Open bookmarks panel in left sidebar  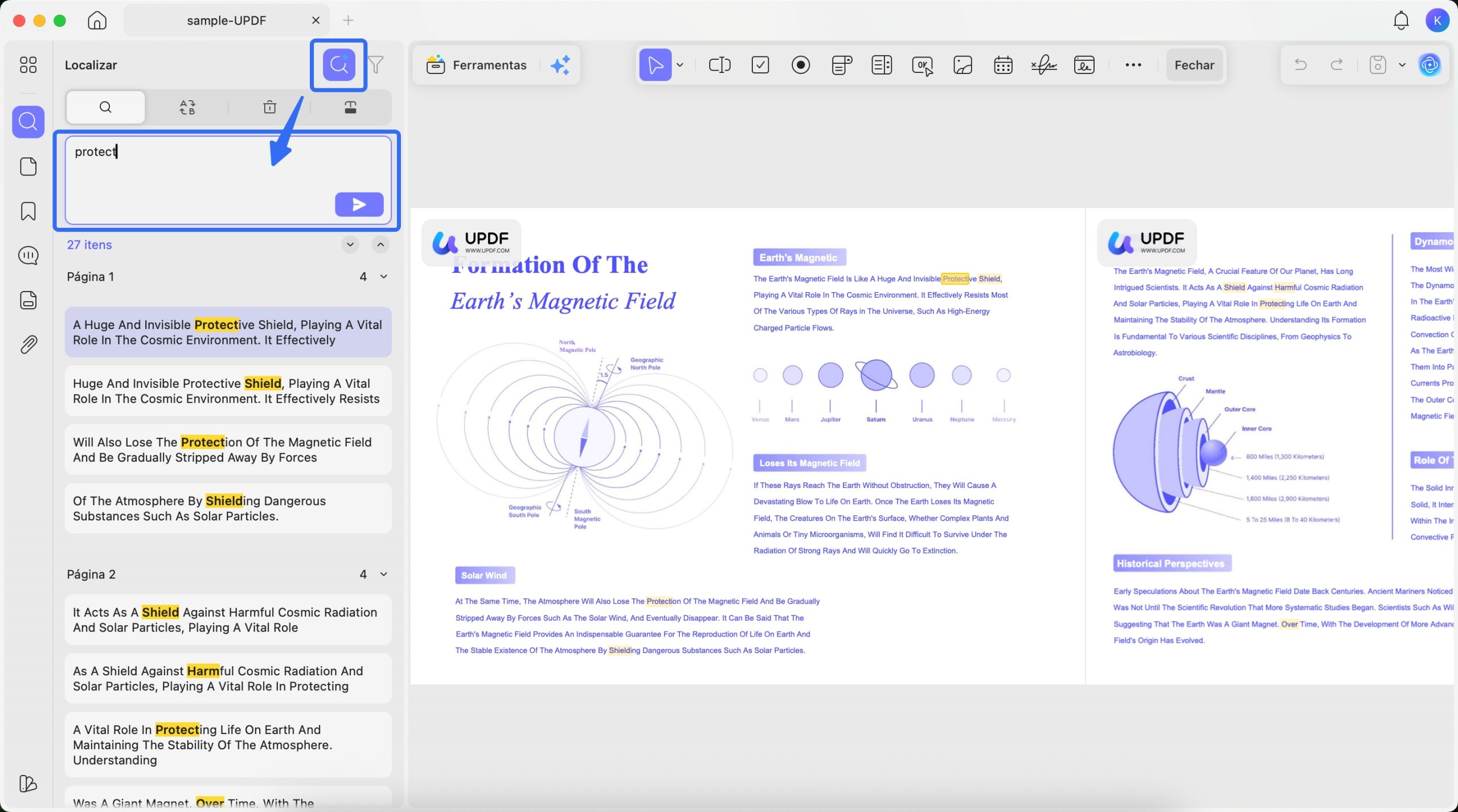[28, 211]
